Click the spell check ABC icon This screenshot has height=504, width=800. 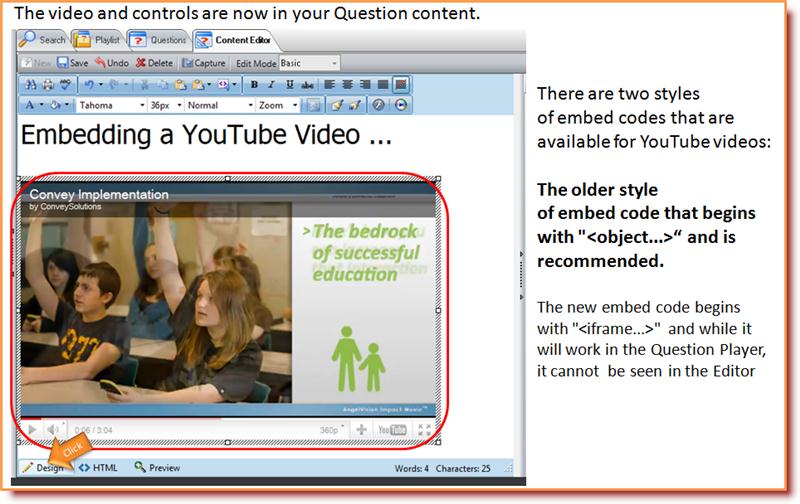[x=65, y=85]
